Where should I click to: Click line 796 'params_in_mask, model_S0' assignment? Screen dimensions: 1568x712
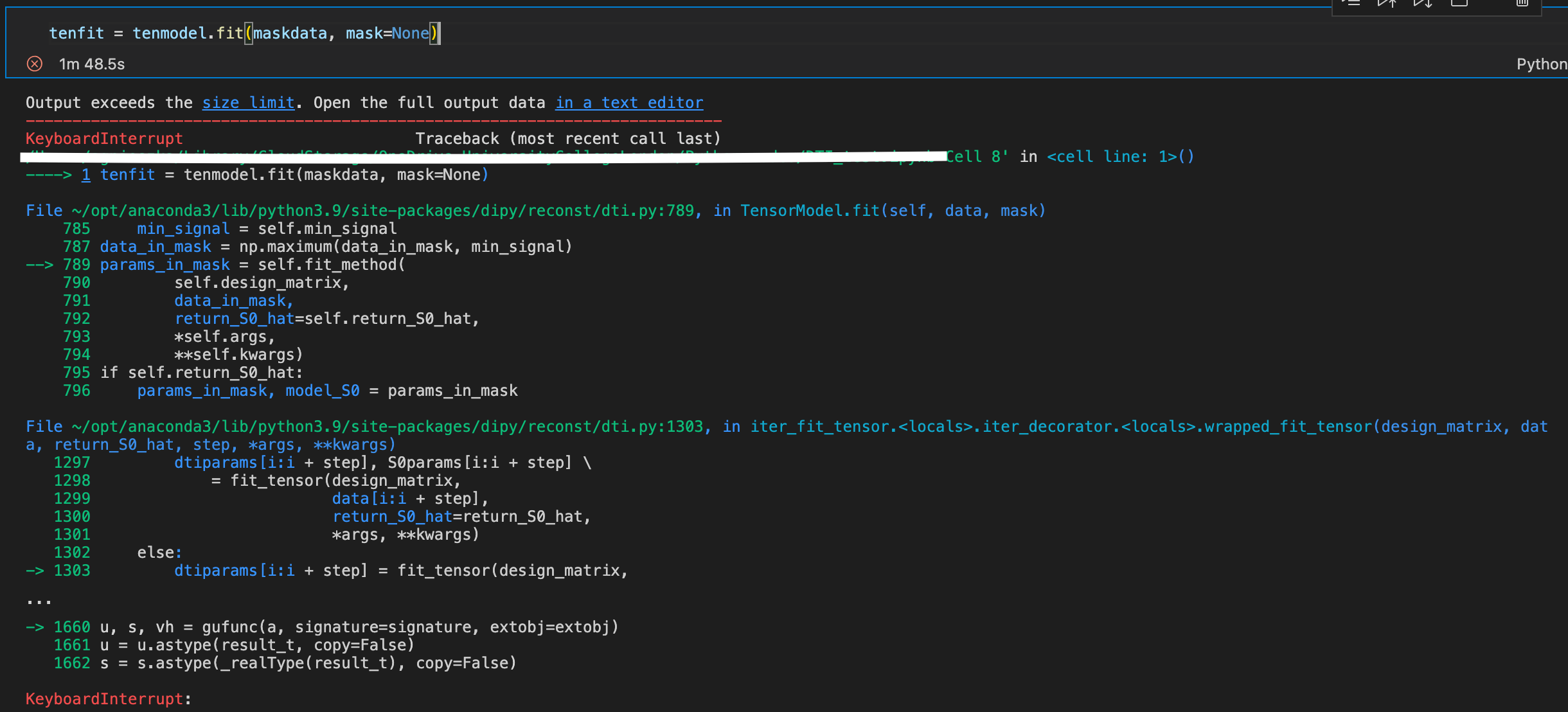click(327, 391)
